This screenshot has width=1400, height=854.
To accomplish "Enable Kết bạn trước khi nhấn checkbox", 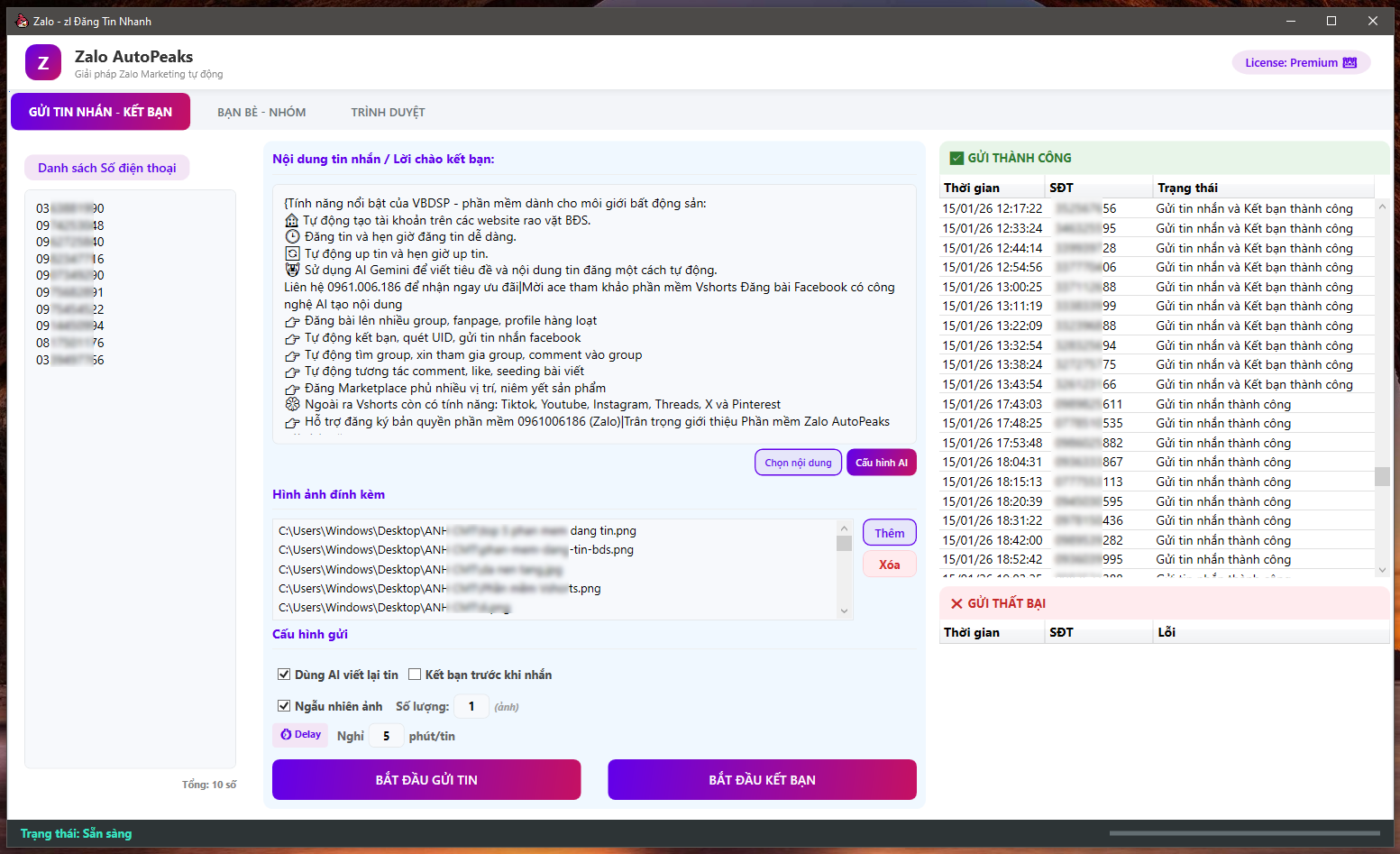I will (x=415, y=675).
